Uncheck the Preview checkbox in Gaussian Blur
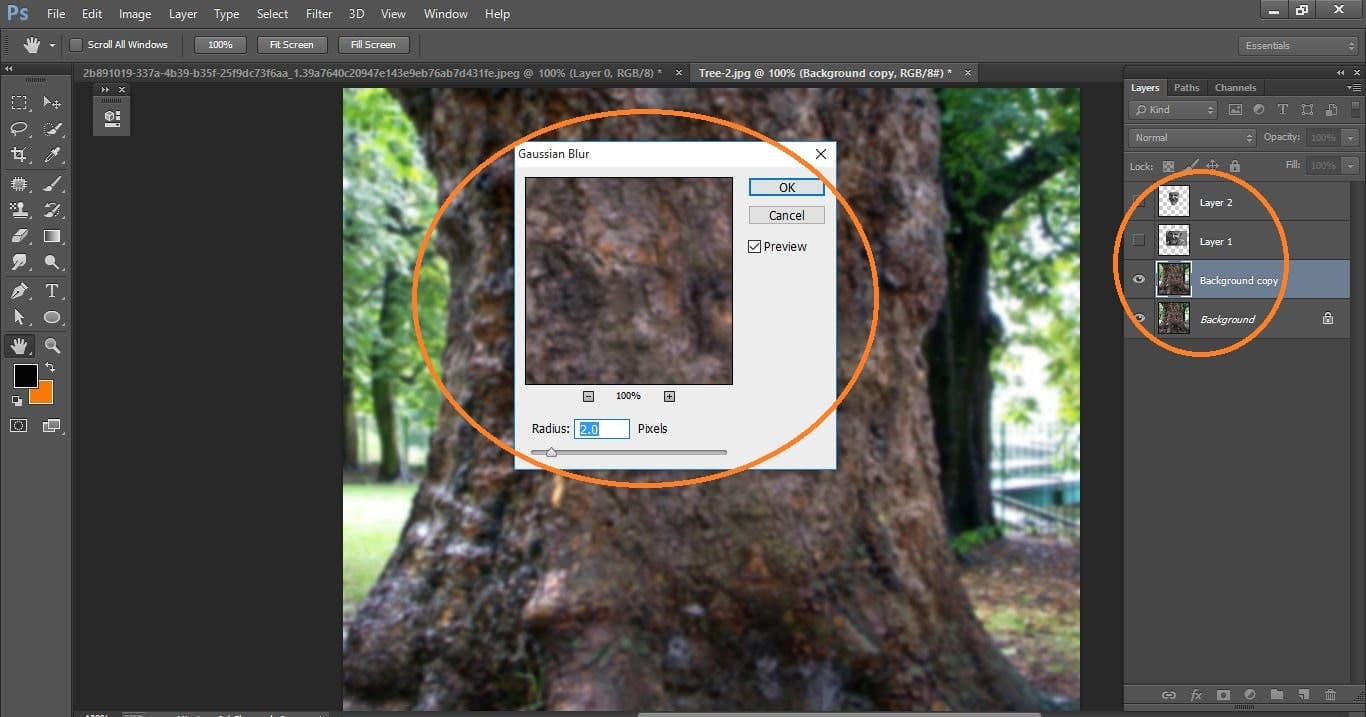The image size is (1366, 717). (755, 246)
